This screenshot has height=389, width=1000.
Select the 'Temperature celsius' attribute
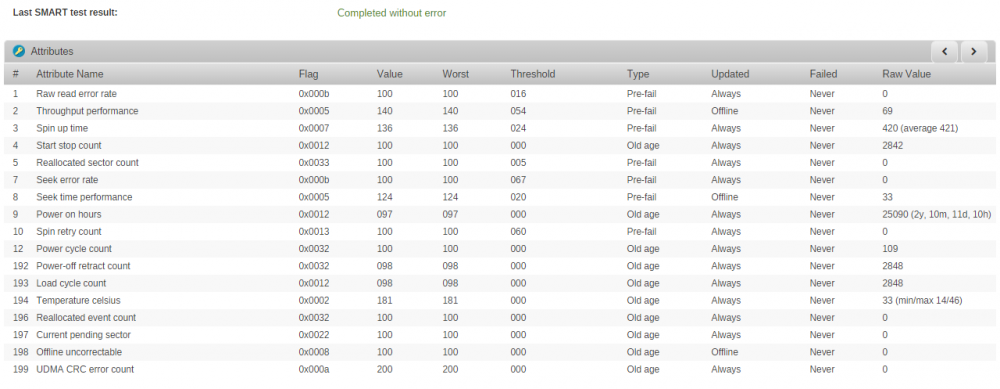pyautogui.click(x=78, y=300)
